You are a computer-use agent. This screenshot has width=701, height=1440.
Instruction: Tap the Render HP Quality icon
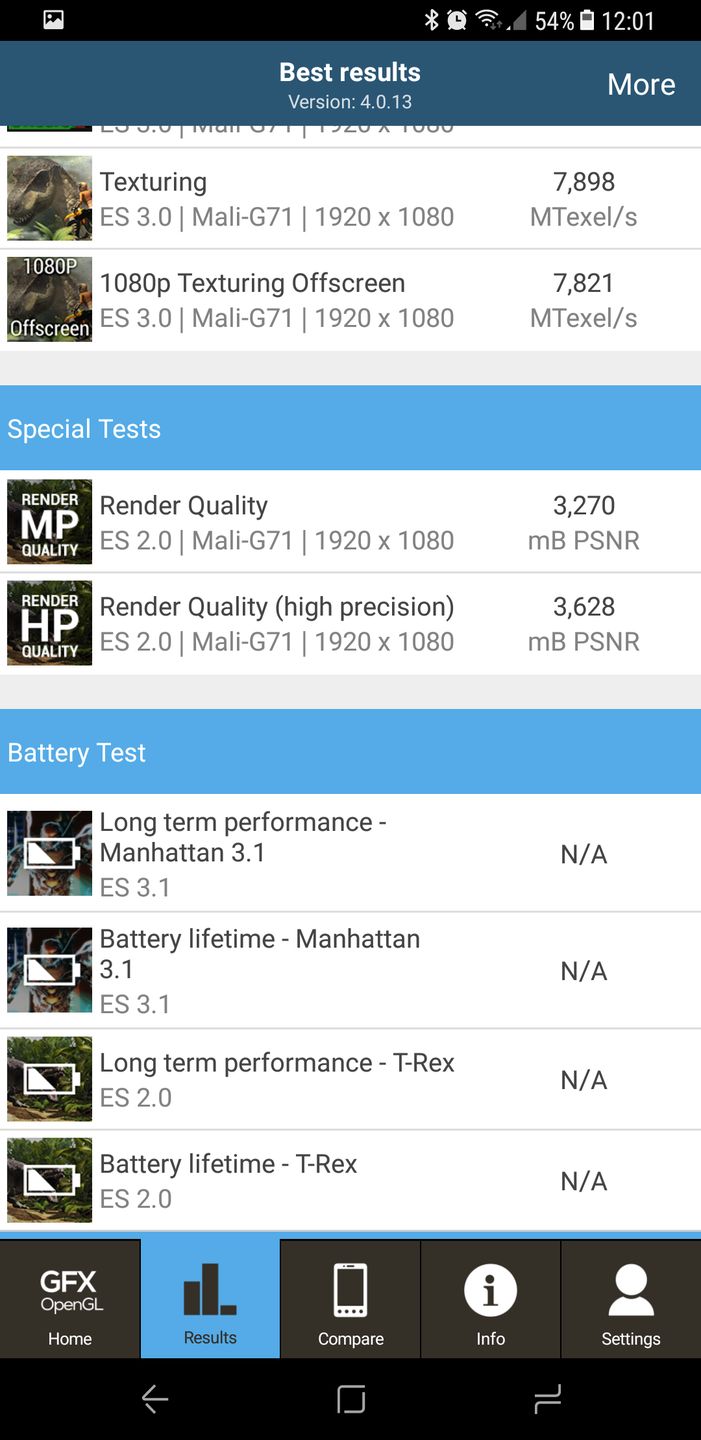[50, 623]
